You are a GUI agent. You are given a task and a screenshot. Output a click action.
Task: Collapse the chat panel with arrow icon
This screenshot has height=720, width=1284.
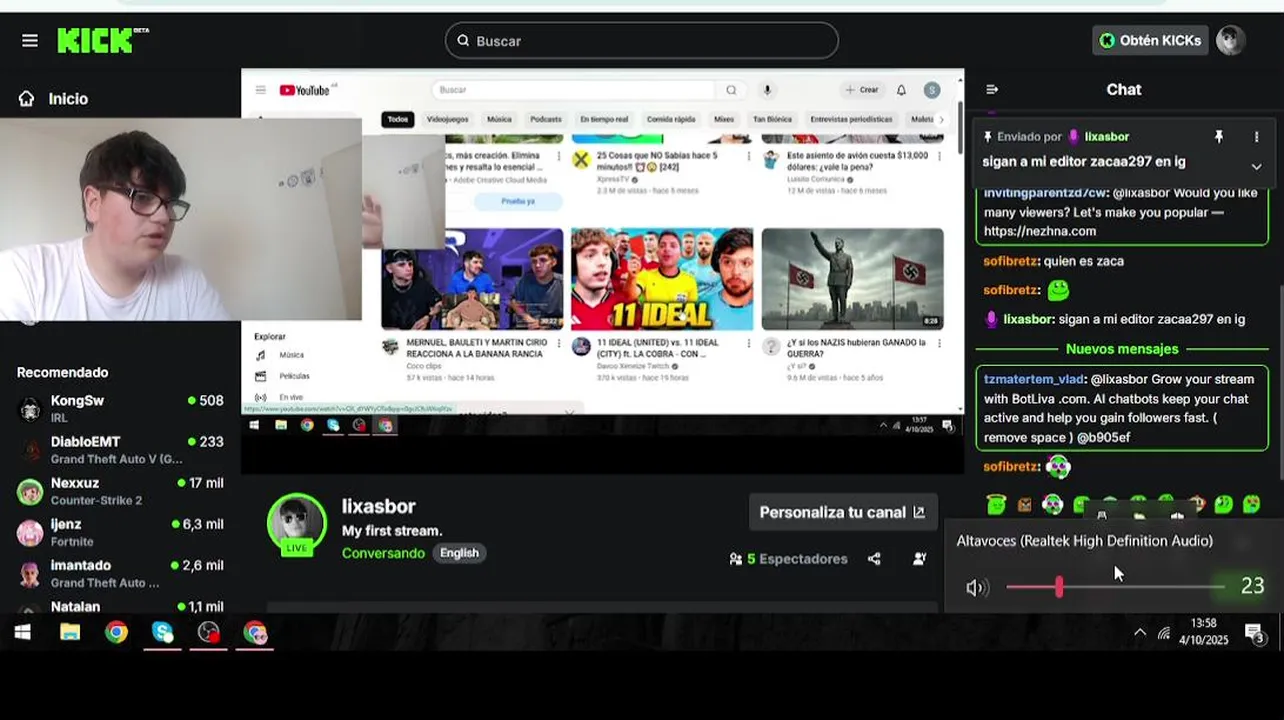point(992,89)
